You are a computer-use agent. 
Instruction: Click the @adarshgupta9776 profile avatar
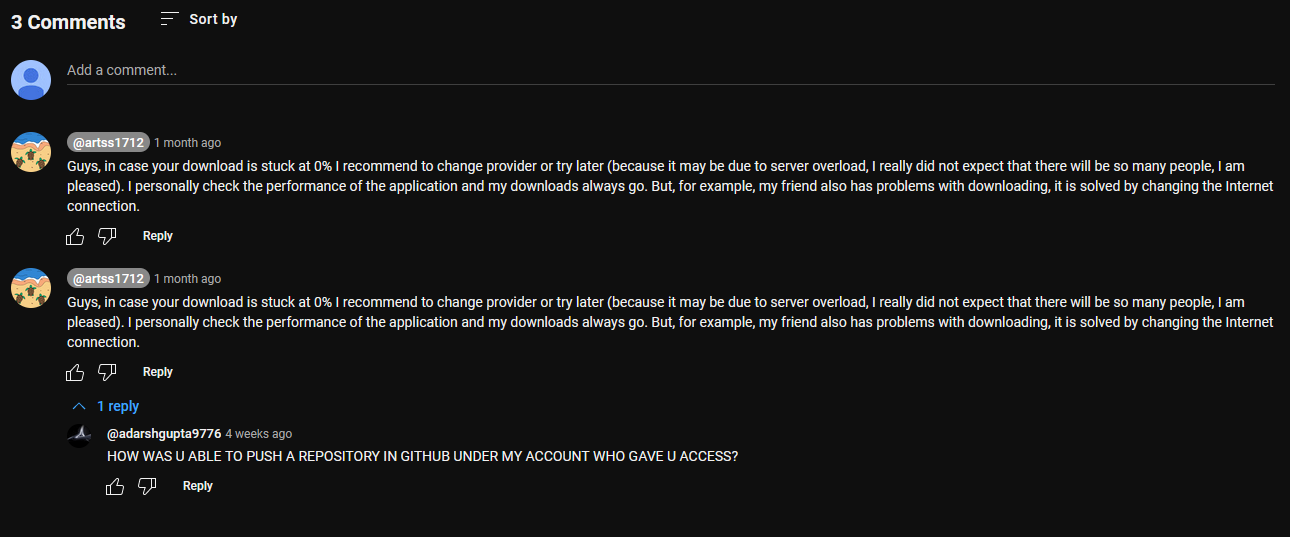coord(79,435)
